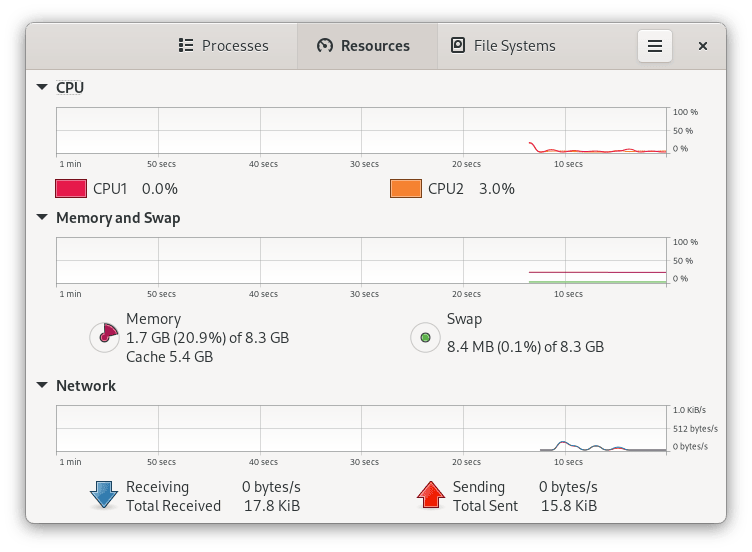Open the hamburger main menu
The image size is (752, 552).
655,46
